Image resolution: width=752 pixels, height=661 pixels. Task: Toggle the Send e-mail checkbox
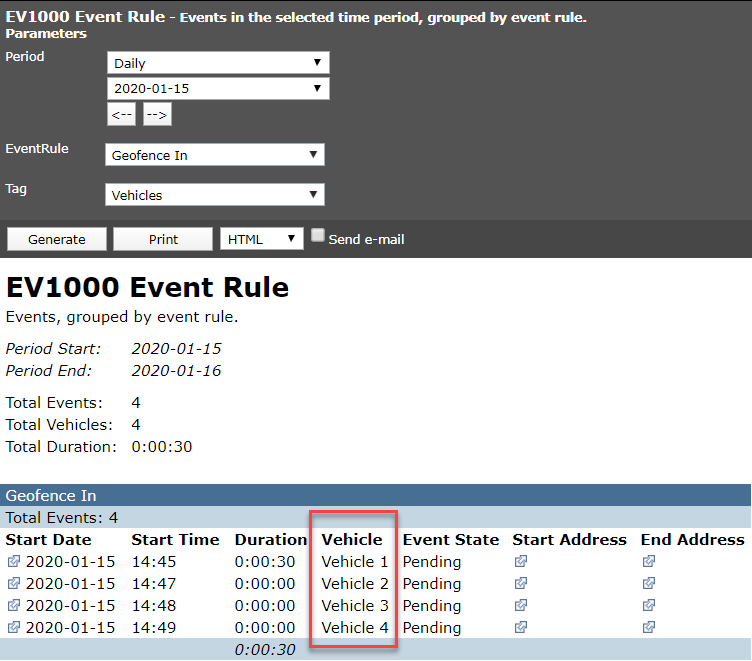[x=317, y=235]
